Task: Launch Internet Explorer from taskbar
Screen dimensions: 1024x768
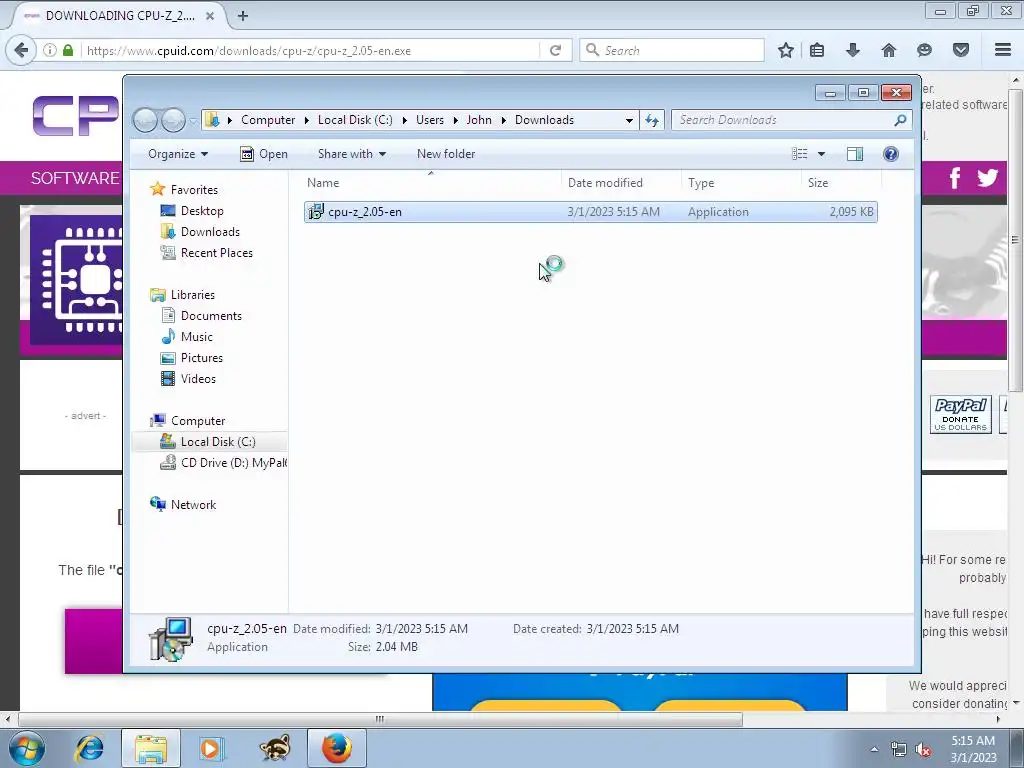Action: 89,748
